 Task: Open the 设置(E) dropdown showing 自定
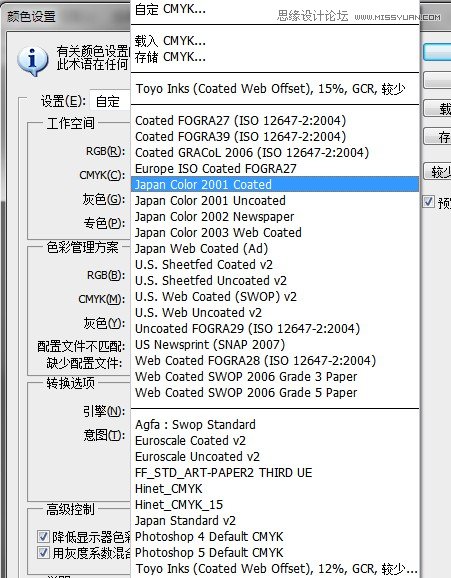110,101
